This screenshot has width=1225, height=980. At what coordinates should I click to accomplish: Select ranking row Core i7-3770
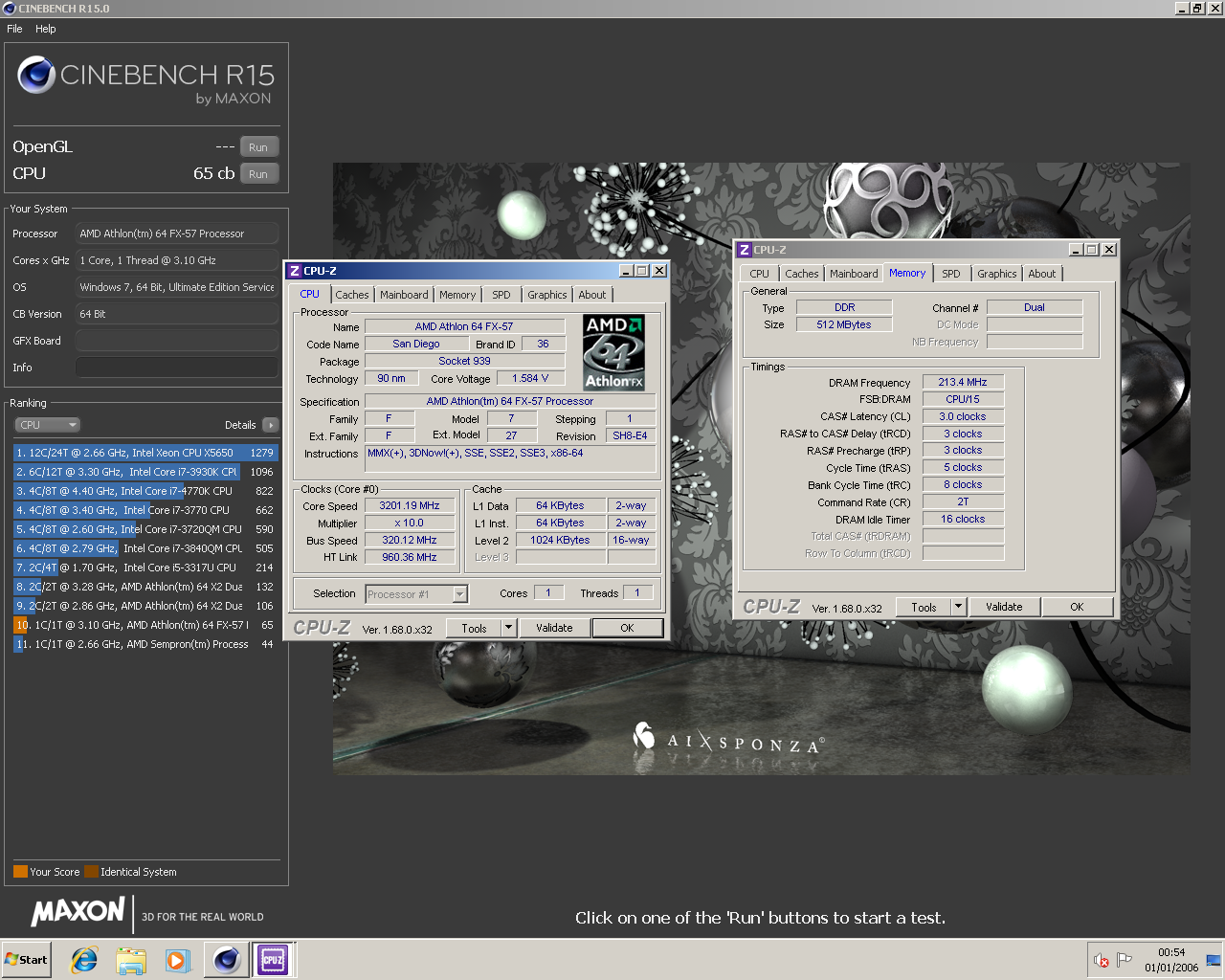[145, 510]
